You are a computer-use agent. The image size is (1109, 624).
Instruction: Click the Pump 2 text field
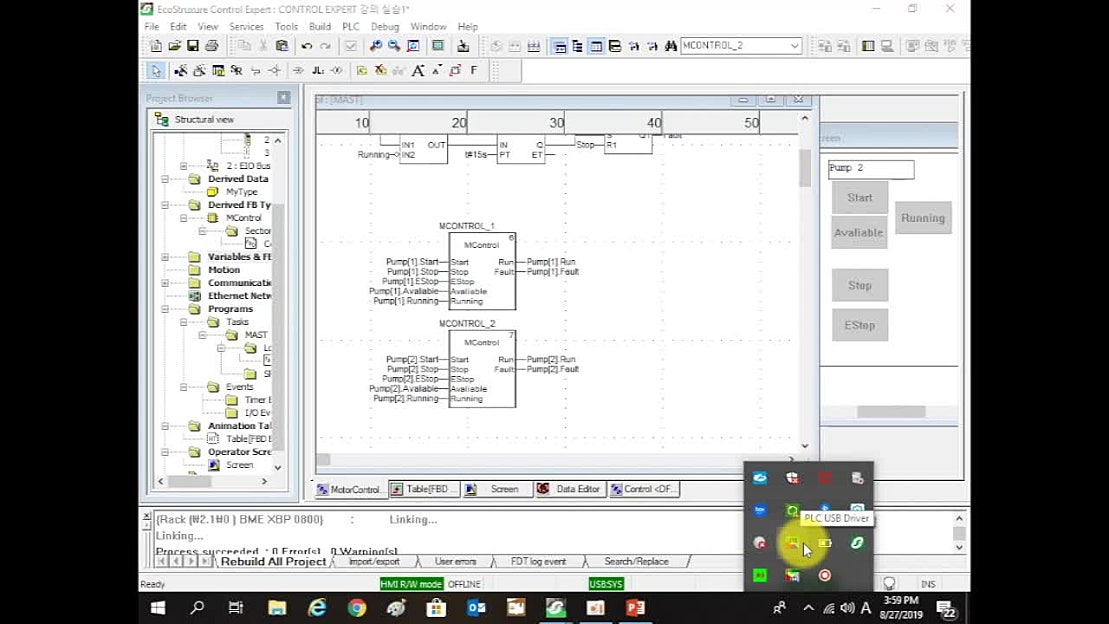(871, 169)
